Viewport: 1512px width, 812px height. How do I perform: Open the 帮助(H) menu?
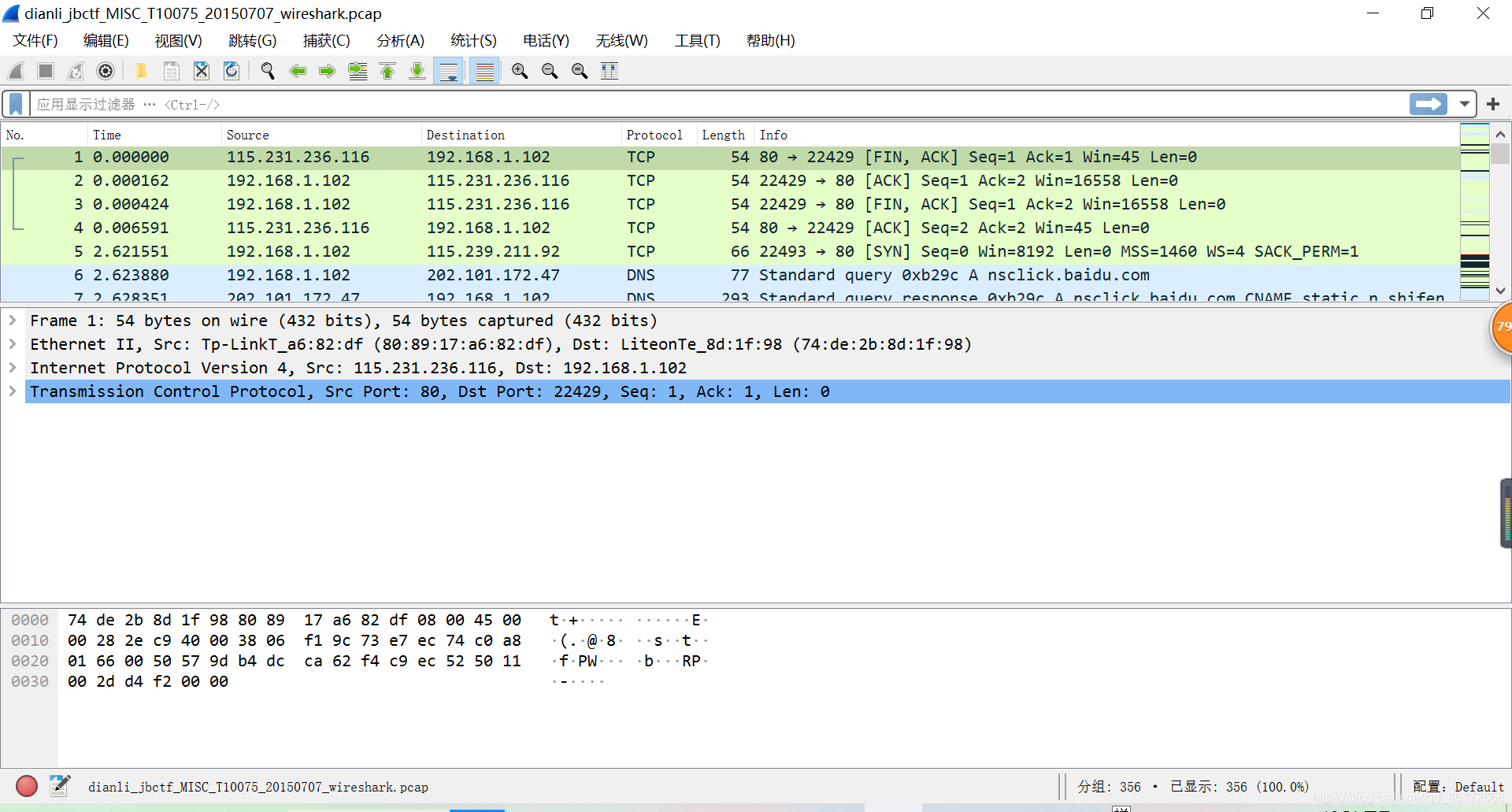tap(770, 41)
